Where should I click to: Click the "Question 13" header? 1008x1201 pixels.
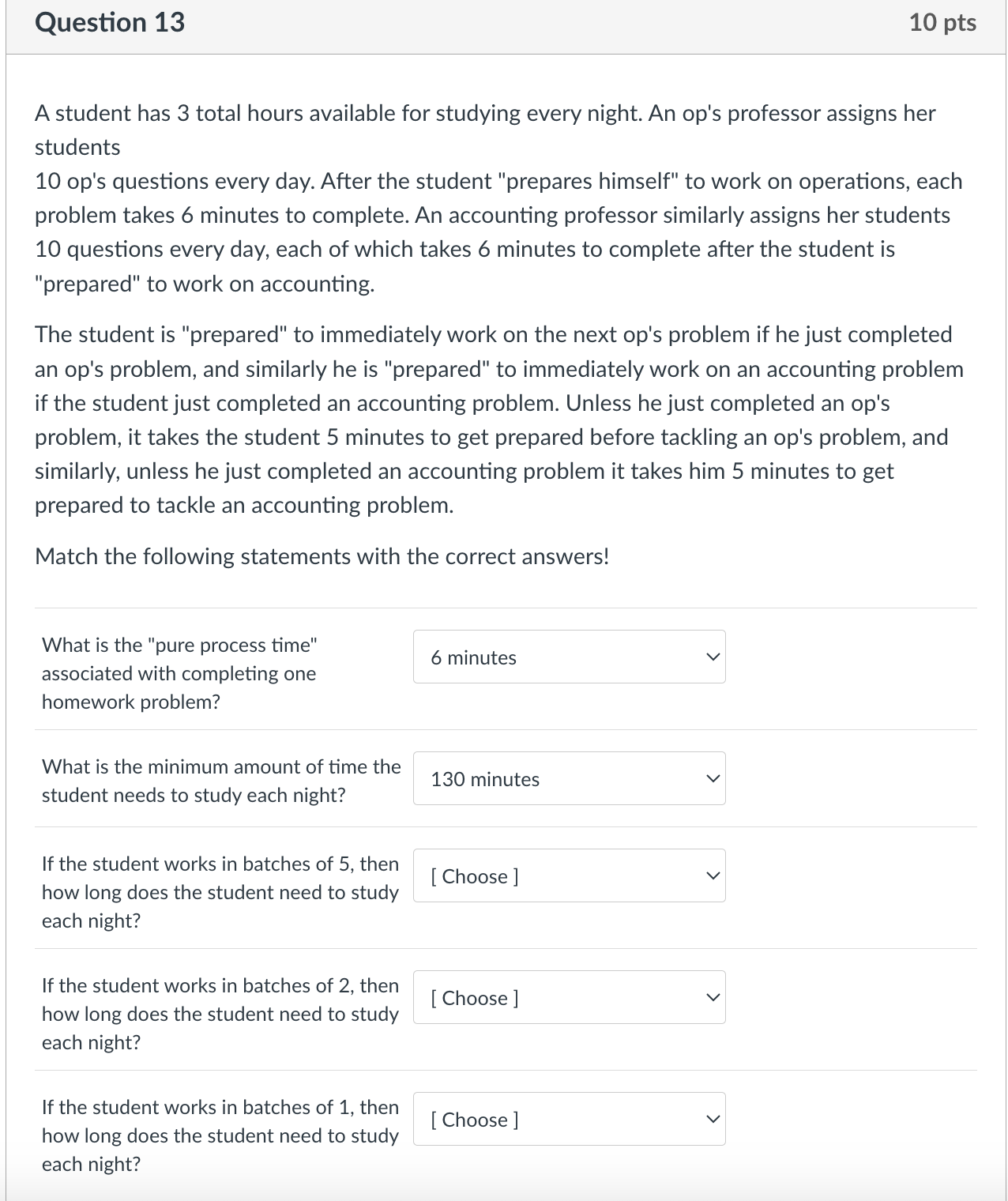pos(110,22)
